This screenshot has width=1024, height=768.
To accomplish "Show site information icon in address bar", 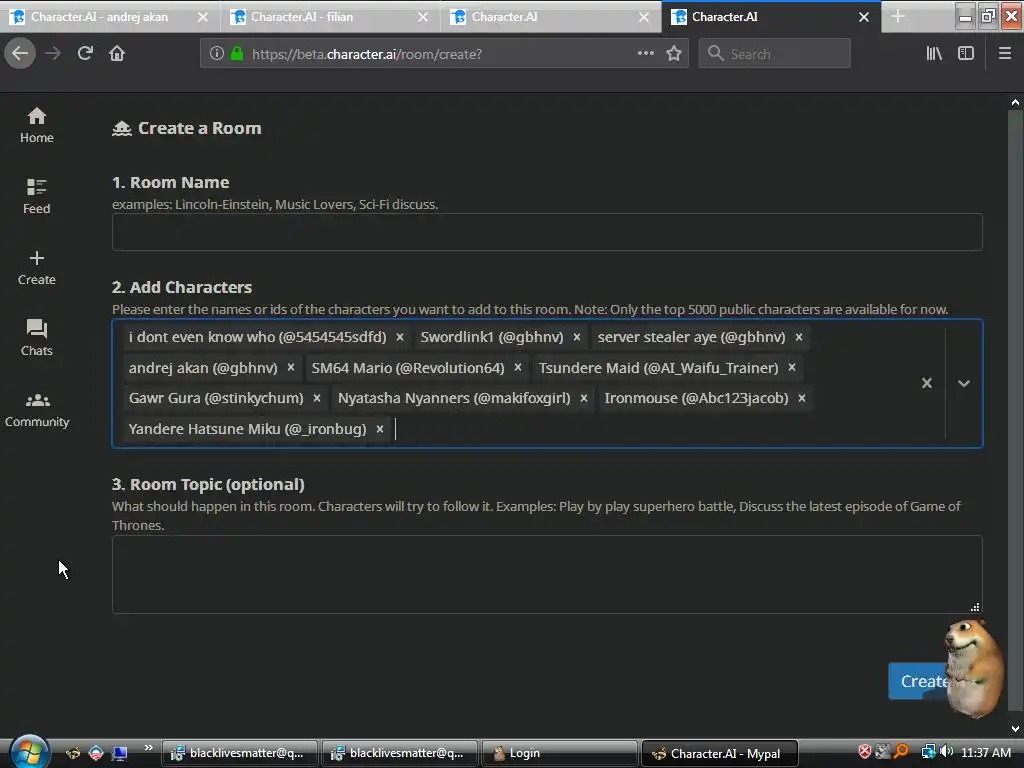I will 217,54.
